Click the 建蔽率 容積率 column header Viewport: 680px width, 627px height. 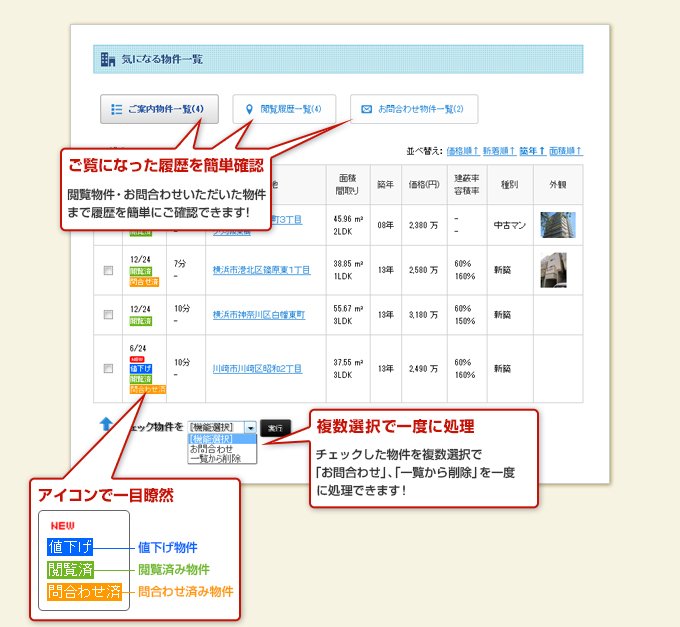[467, 185]
